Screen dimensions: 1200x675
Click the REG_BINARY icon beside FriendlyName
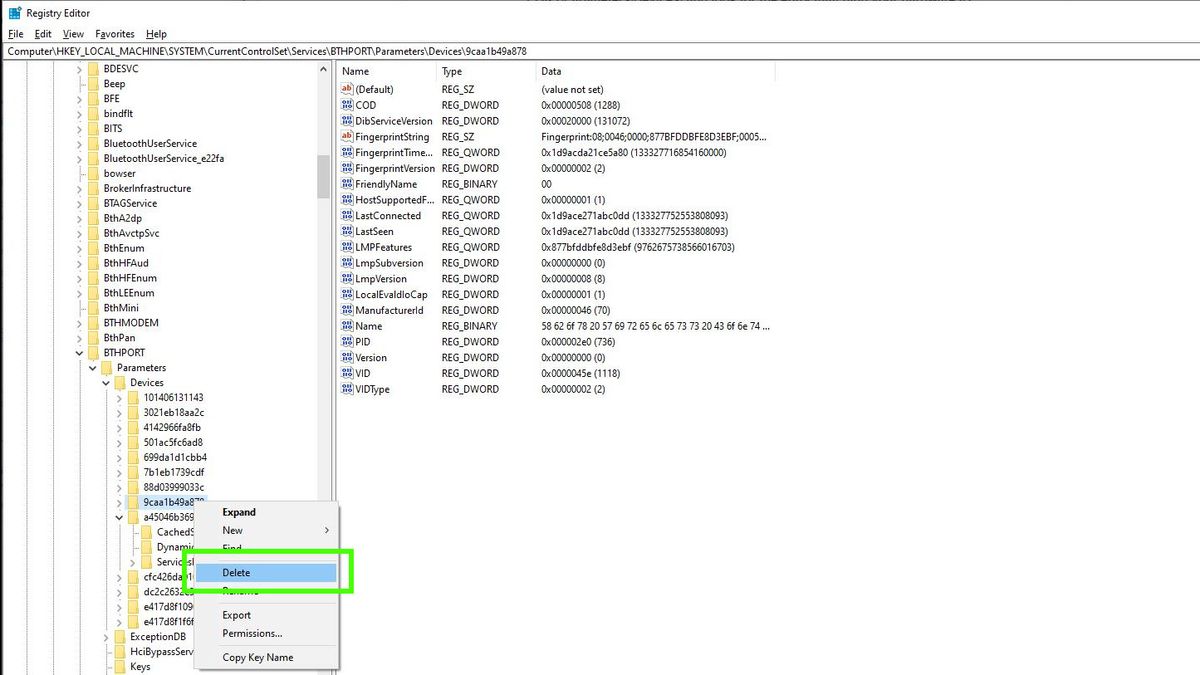pos(345,183)
